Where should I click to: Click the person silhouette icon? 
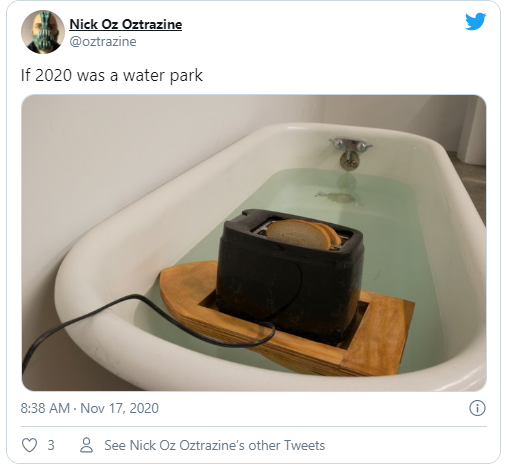87,445
